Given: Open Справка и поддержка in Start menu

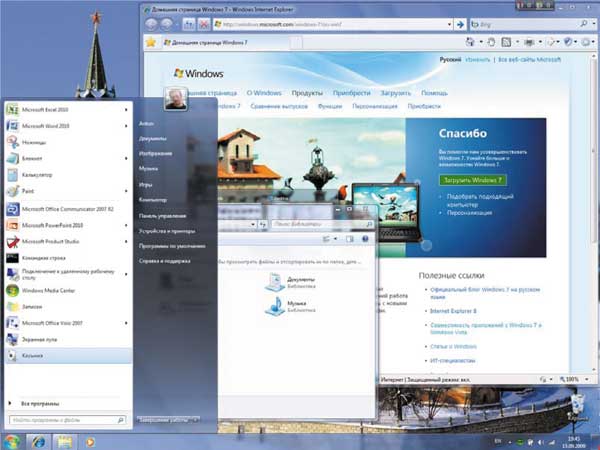Looking at the screenshot, I should [x=165, y=261].
